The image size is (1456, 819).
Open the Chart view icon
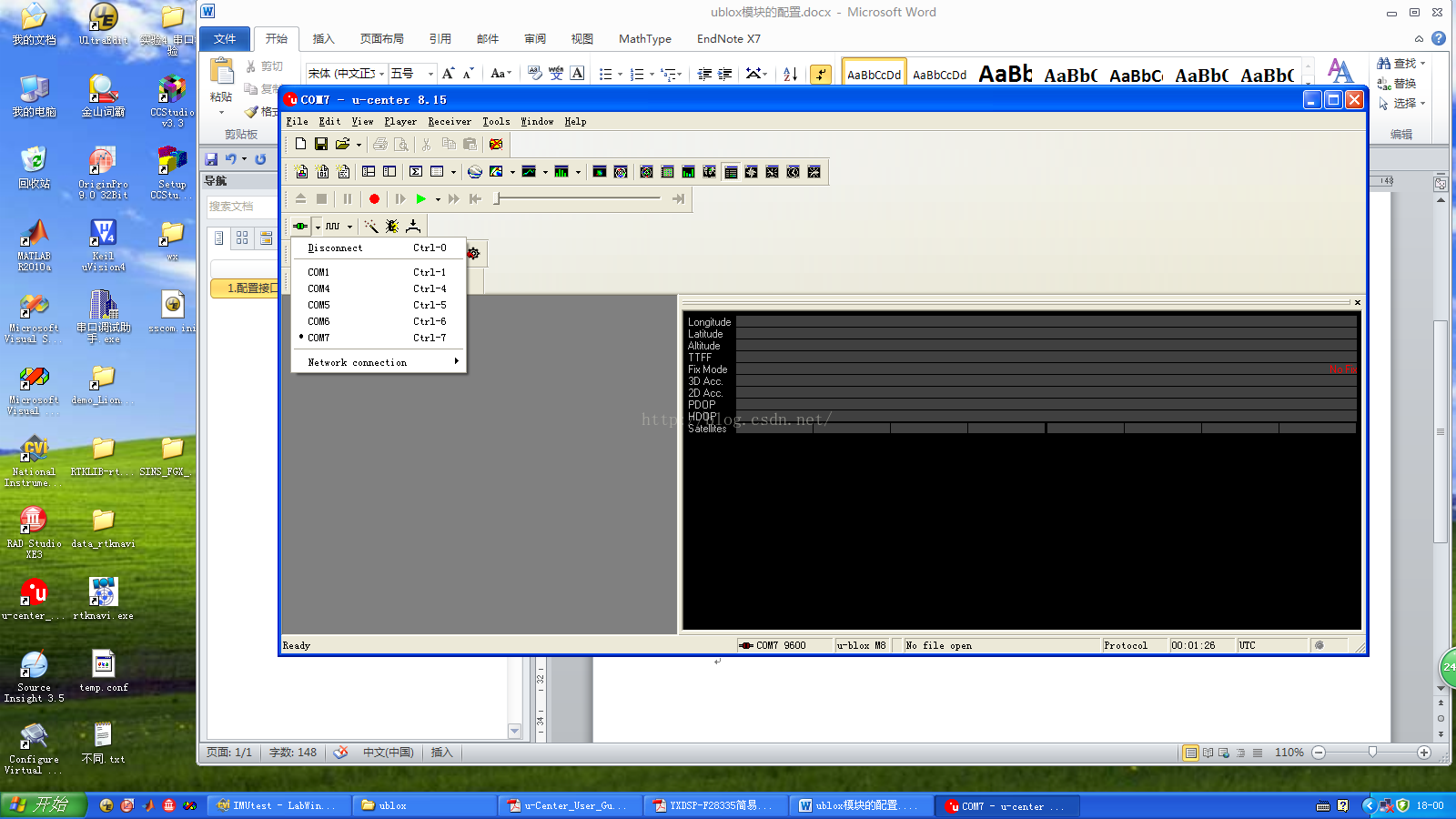pos(529,171)
